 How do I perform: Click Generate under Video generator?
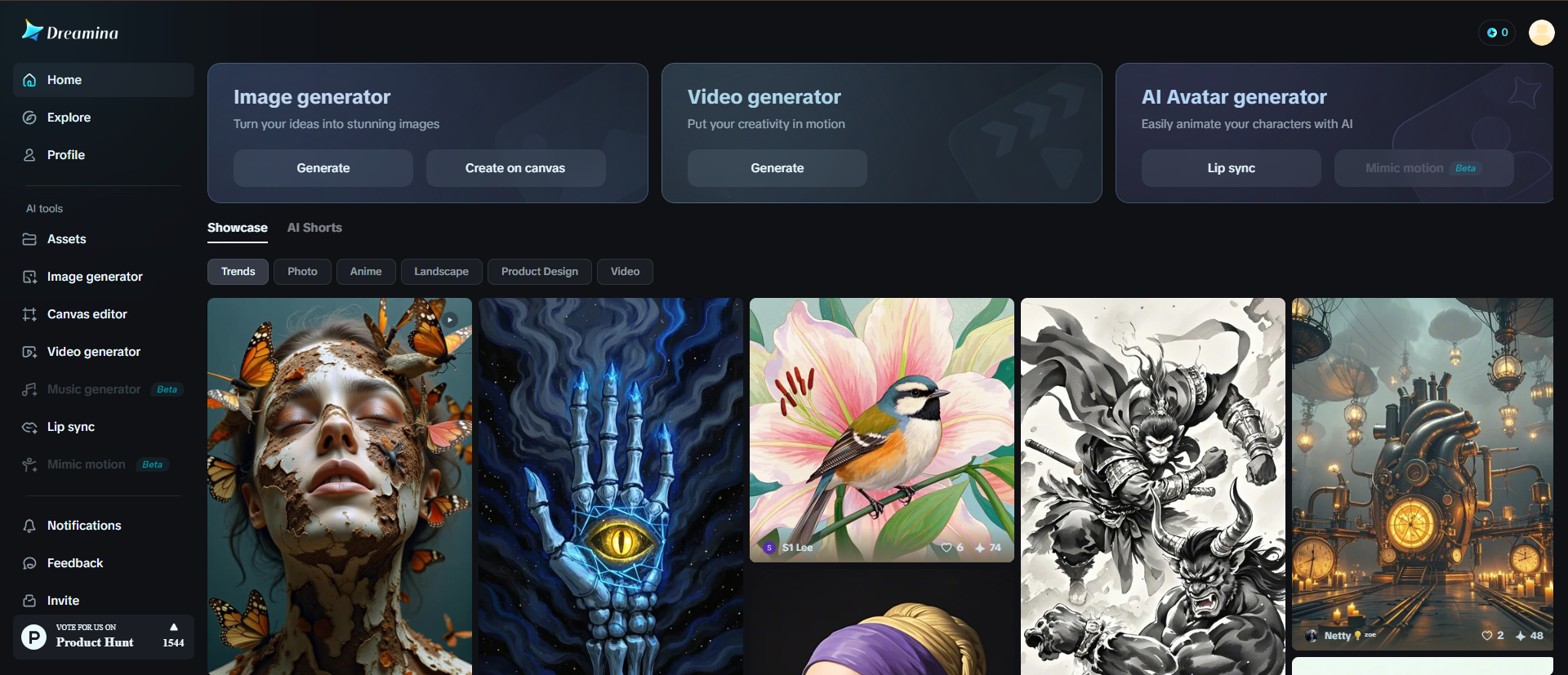777,168
